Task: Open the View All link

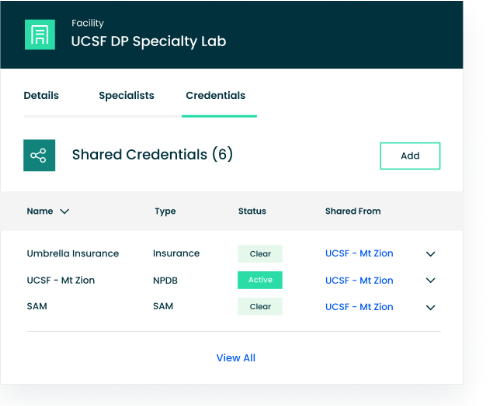Action: coord(236,358)
